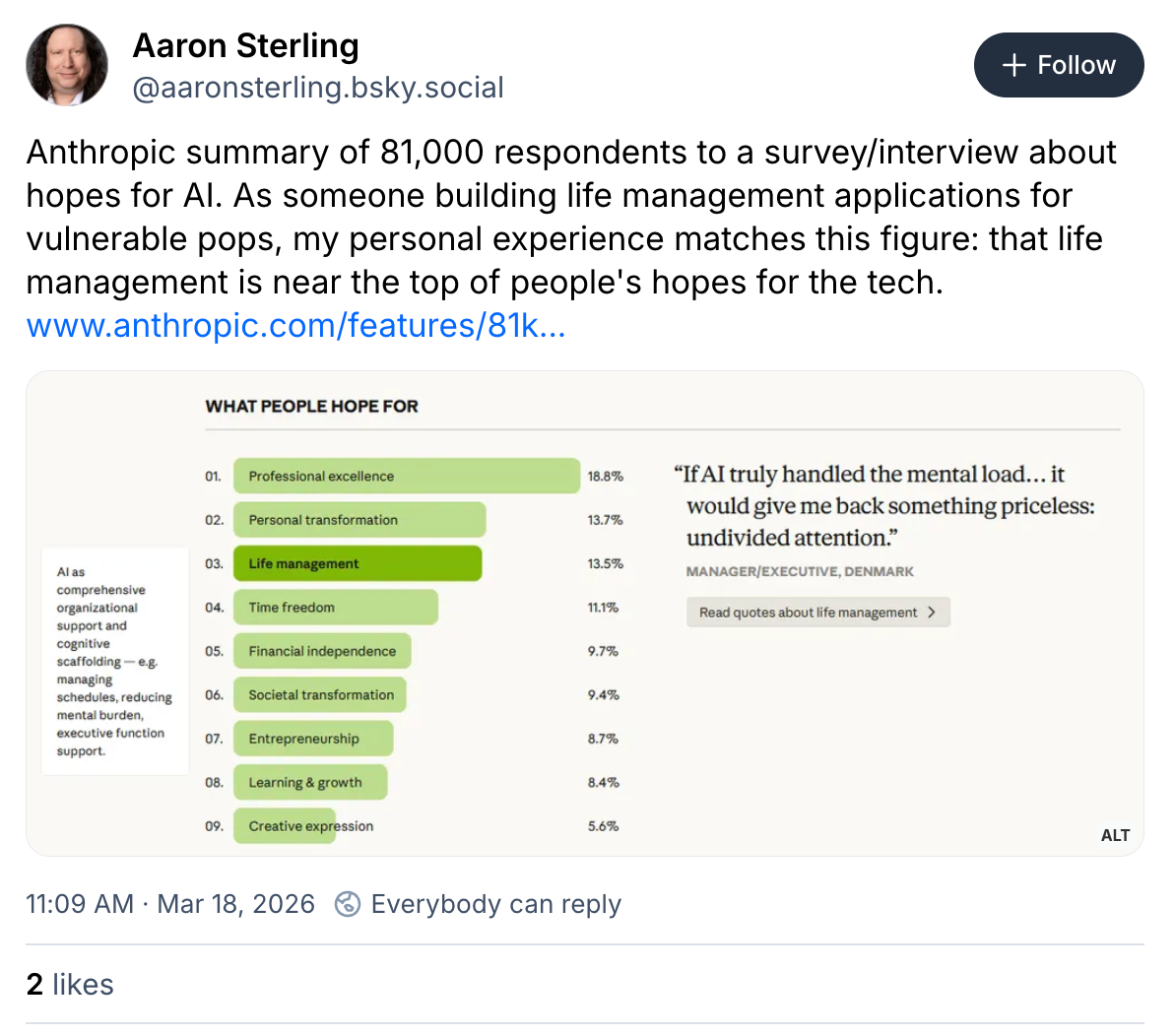Viewport: 1174px width, 1036px height.
Task: Click the Aaron Sterling display name
Action: (x=245, y=45)
